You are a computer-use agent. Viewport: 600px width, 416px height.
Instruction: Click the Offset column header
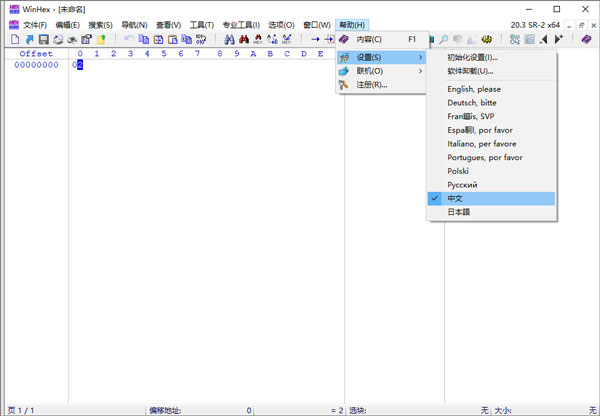click(36, 54)
